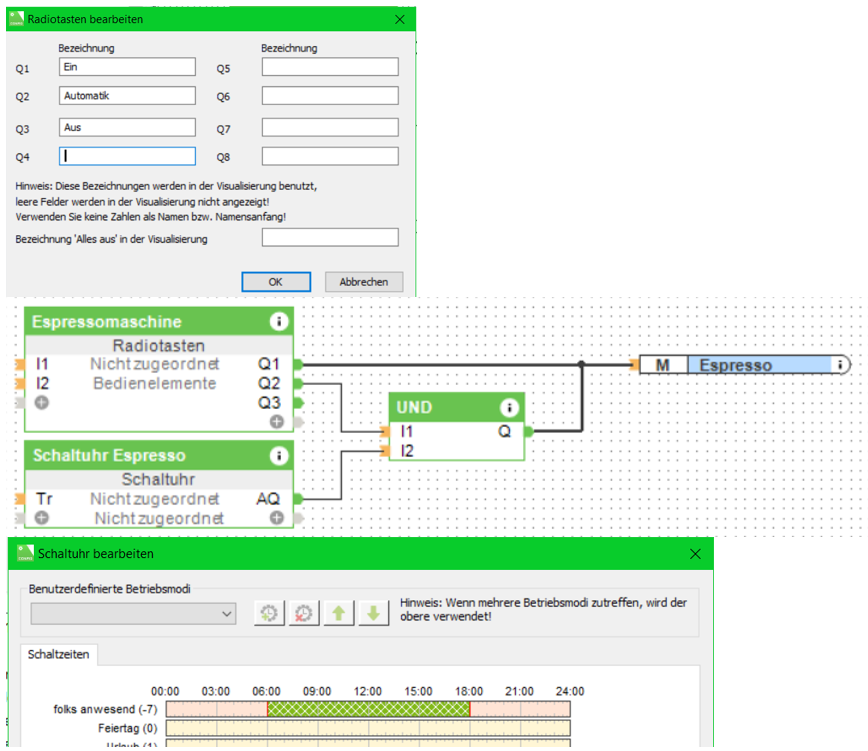Click the Bedienelemente text in Radiotasten block
Viewport: 868px width, 751px height.
154,383
